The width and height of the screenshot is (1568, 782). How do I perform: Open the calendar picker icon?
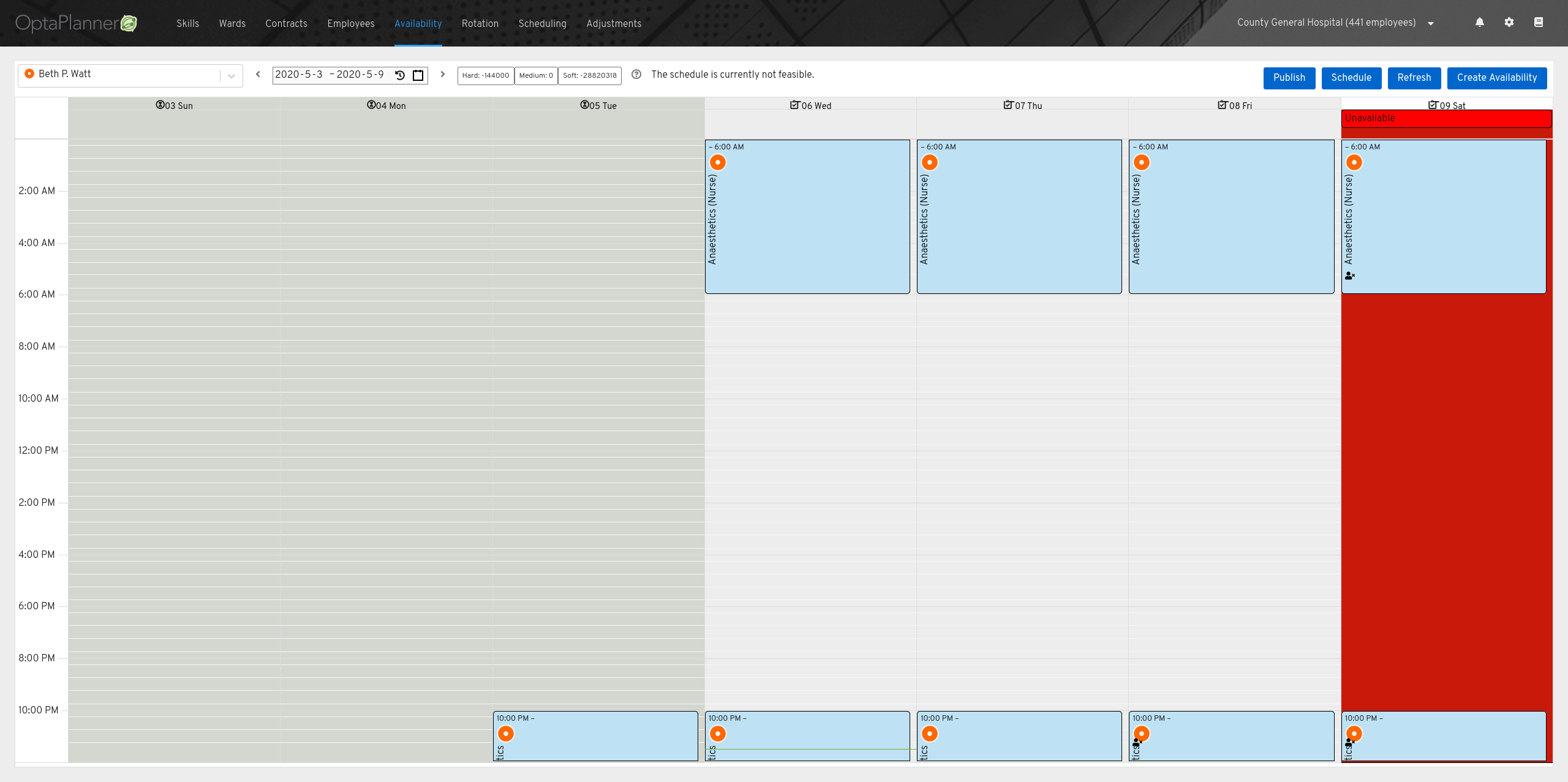pyautogui.click(x=418, y=75)
